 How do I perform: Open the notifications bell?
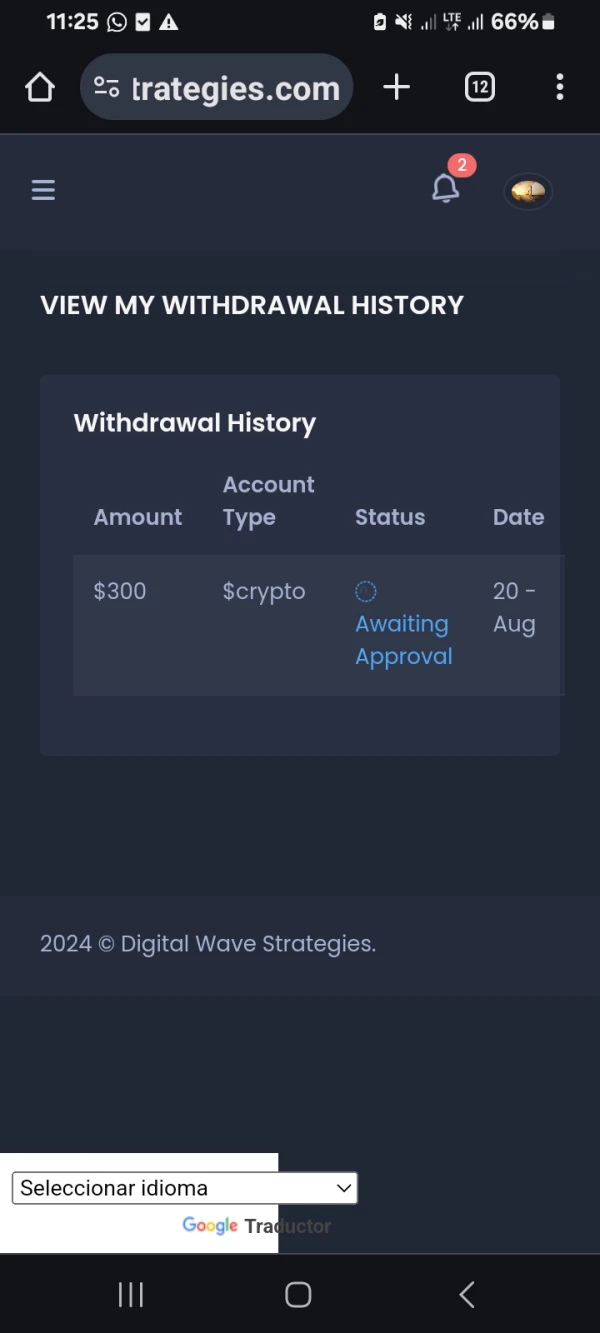click(445, 188)
